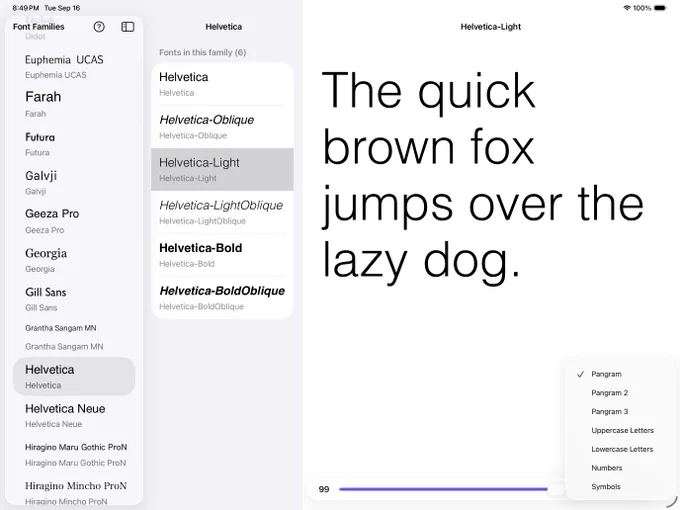The image size is (680, 510).
Task: Pick Pangram 2 sample text
Action: [x=621, y=393]
